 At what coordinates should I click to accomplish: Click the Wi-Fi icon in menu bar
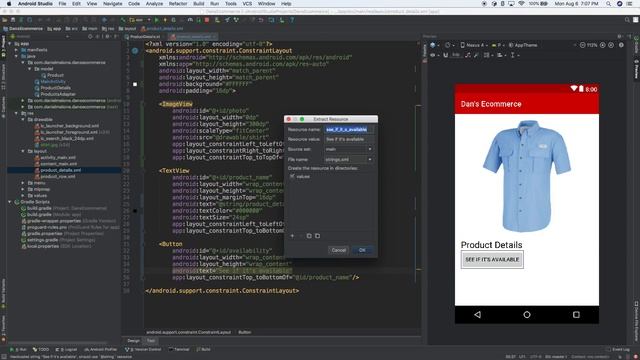521,4
